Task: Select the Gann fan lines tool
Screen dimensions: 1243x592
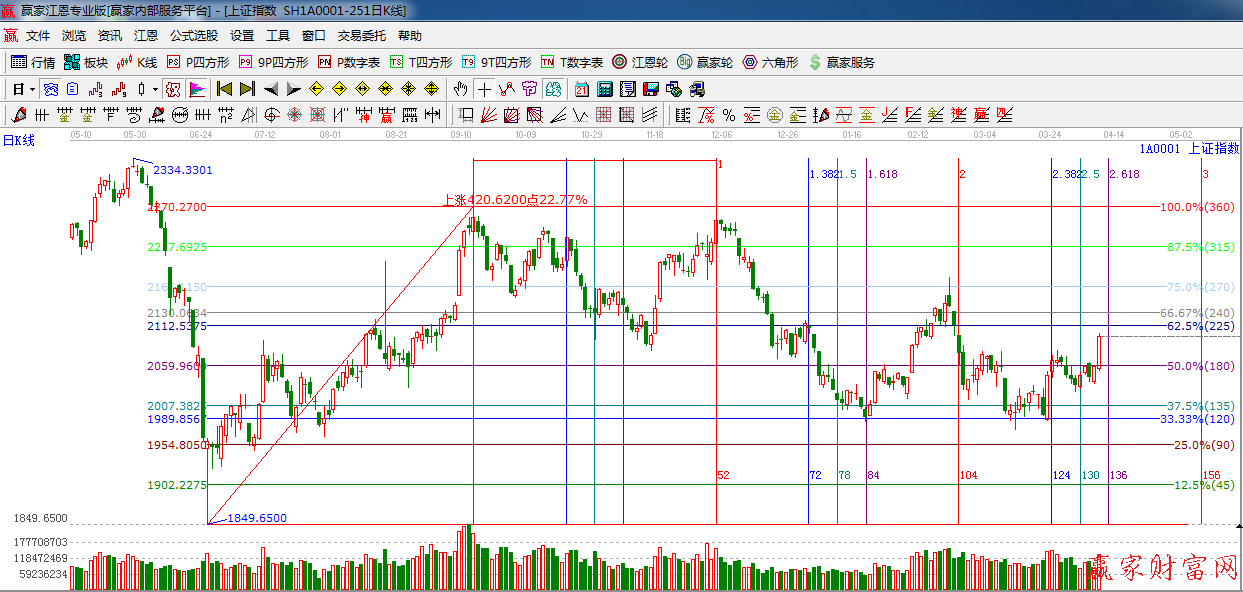Action: tap(488, 115)
